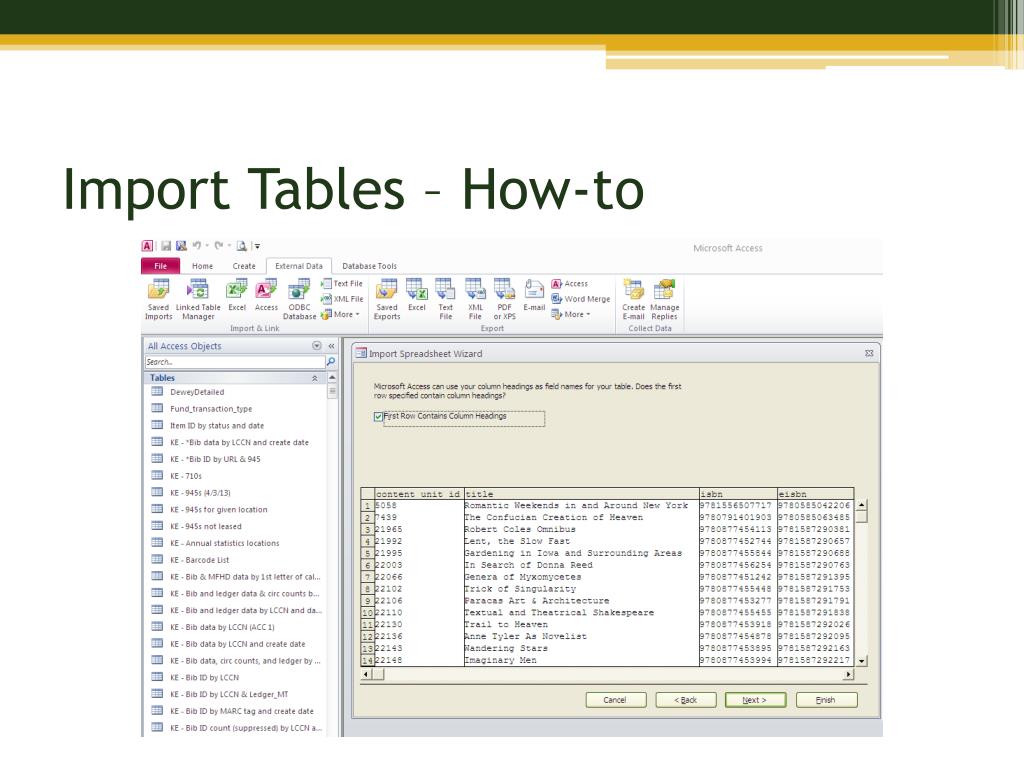
Task: Open Linked Table Manager
Action: (198, 299)
